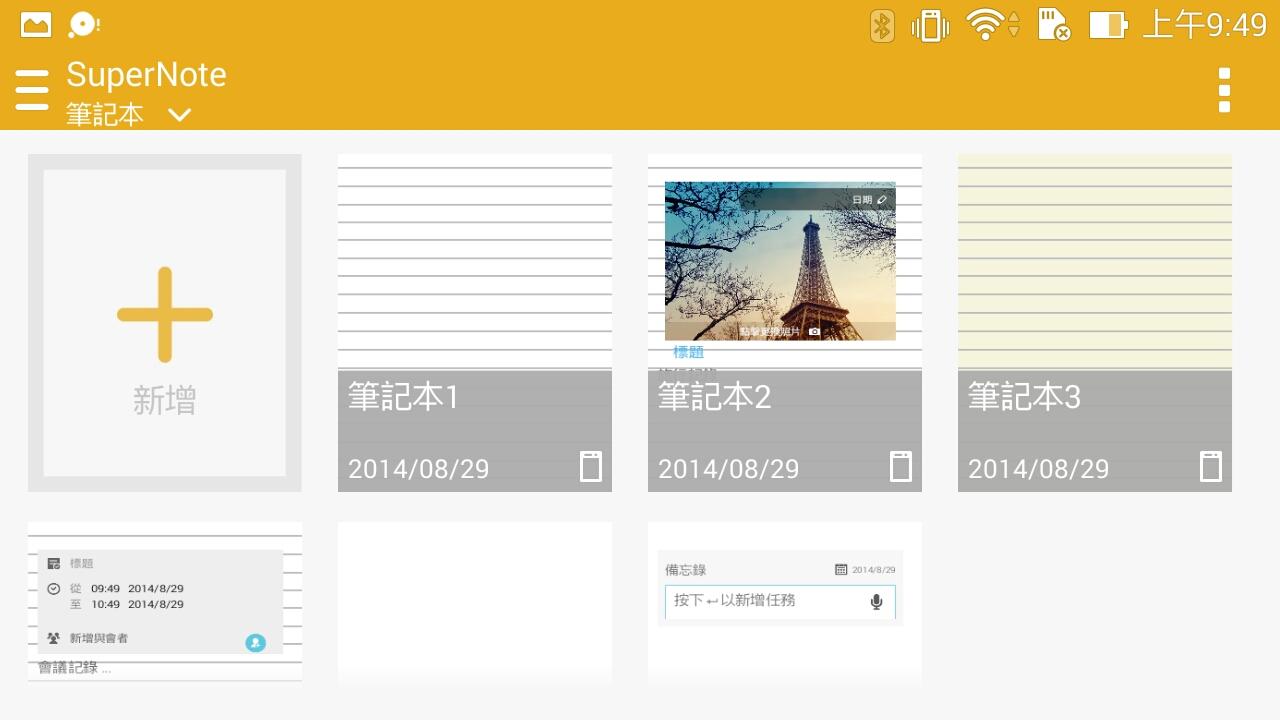Tap the 2014/08/29 date on 筆記本3
1280x720 pixels.
1039,469
